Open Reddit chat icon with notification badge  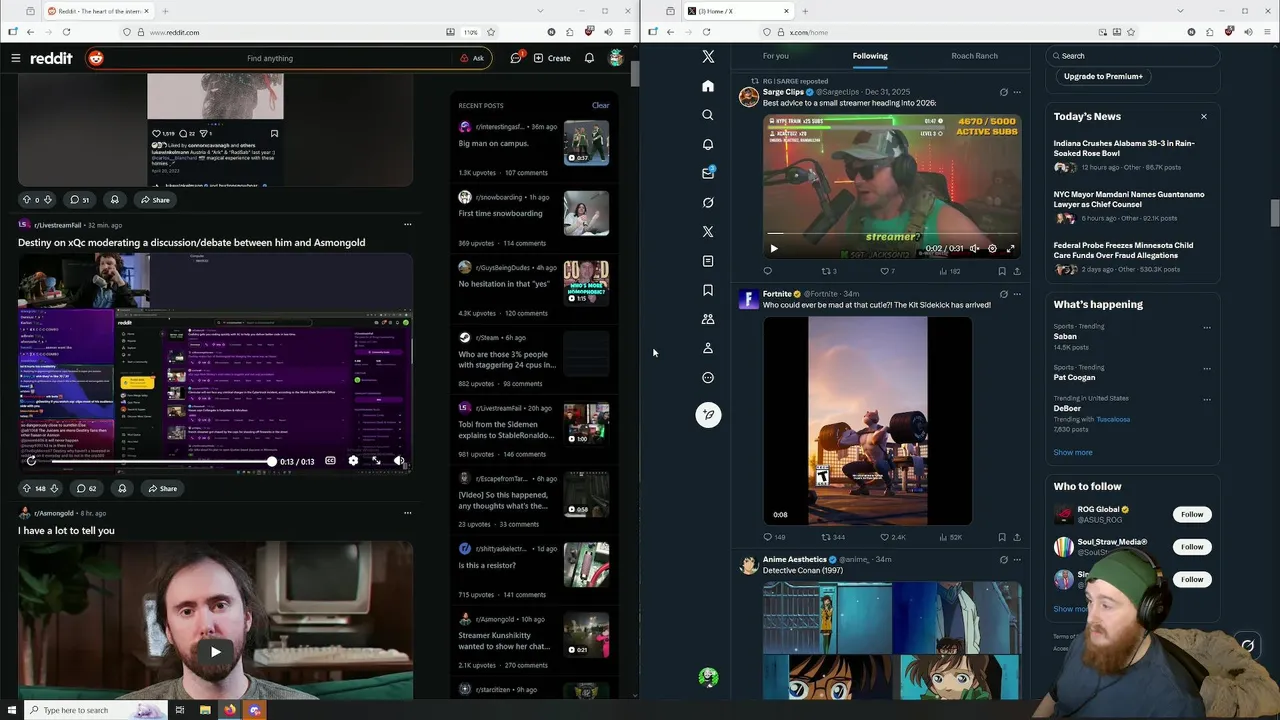point(516,58)
